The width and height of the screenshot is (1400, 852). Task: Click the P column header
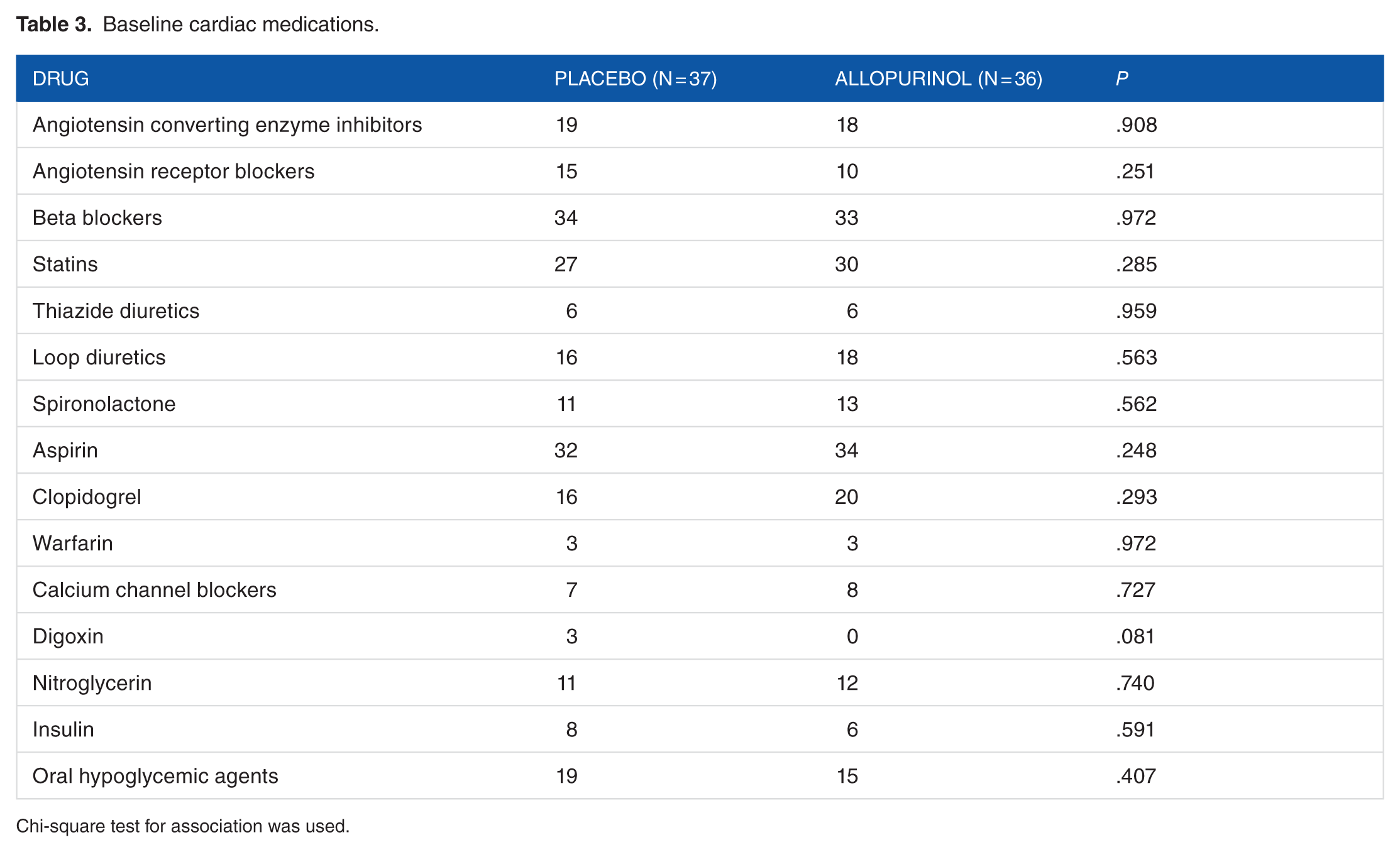click(x=1122, y=79)
